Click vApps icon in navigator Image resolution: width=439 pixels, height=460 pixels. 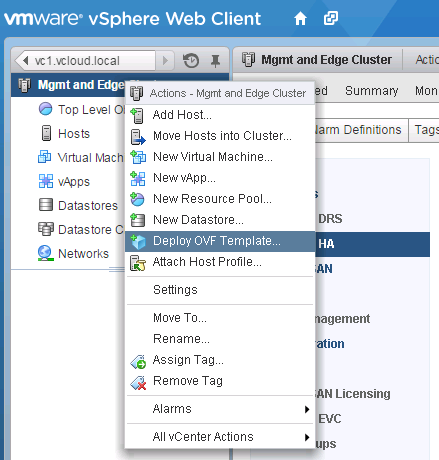tap(46, 181)
